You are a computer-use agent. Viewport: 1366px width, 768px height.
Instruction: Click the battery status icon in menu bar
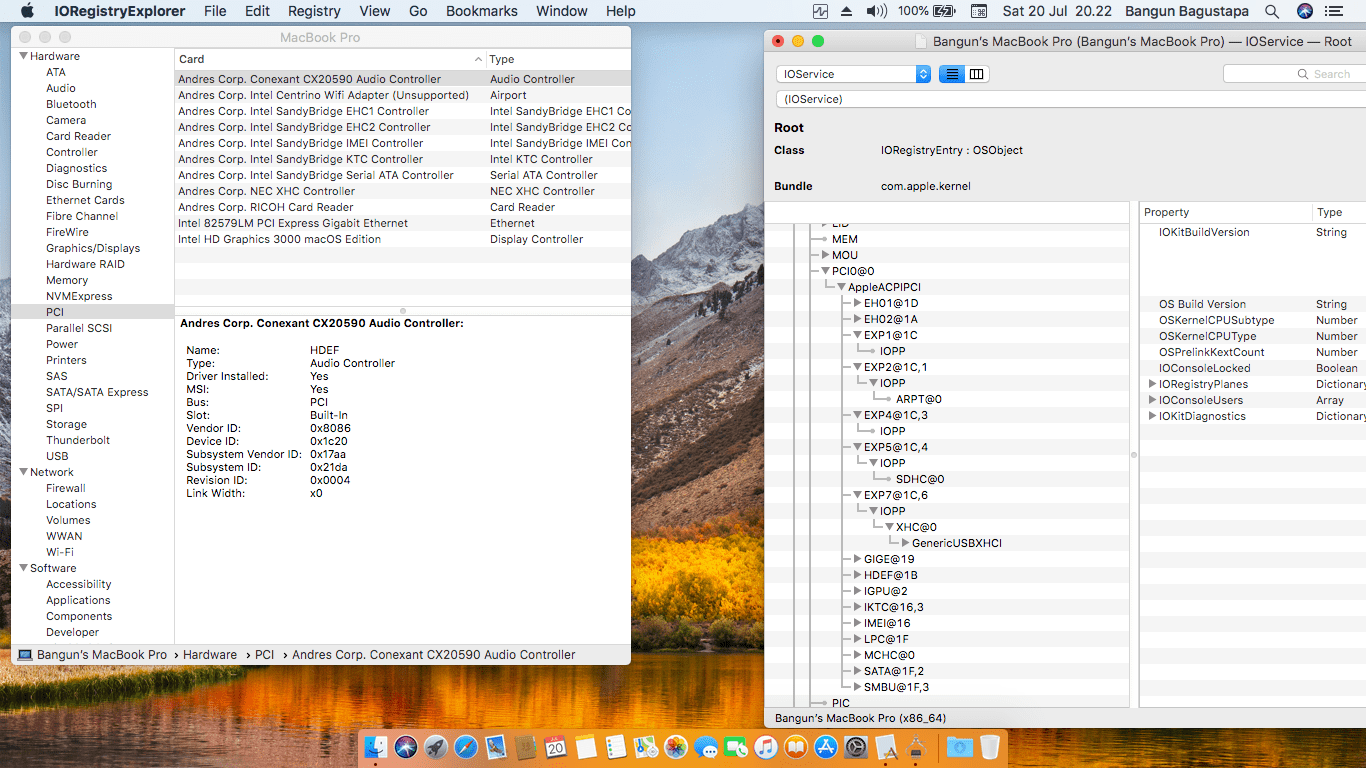pos(943,11)
